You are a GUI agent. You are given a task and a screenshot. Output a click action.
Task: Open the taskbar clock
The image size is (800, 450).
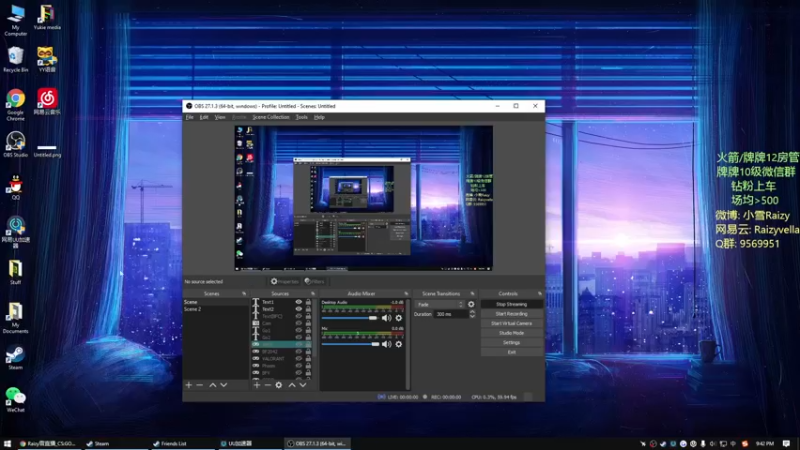764,444
